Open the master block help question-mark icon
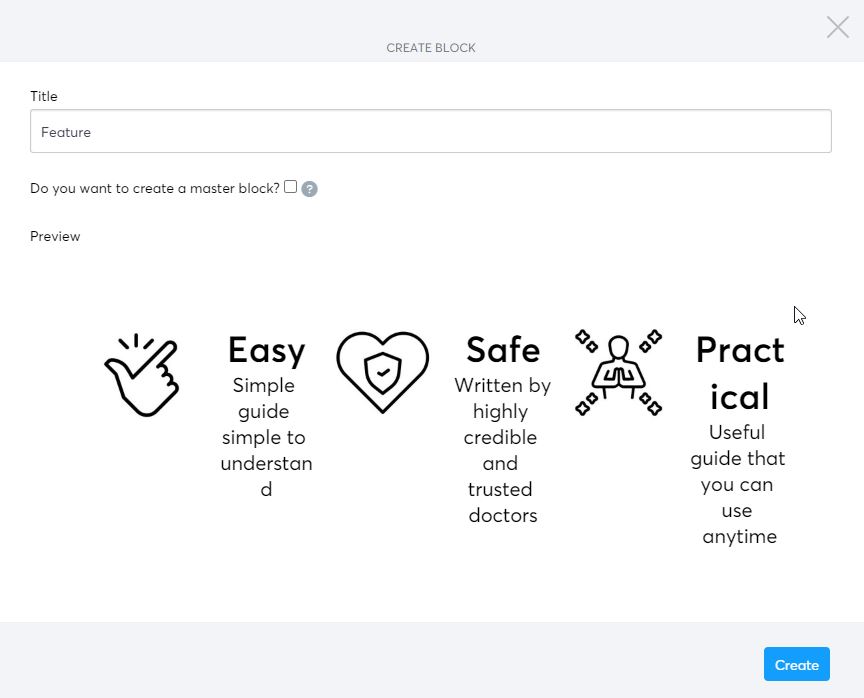Viewport: 864px width, 698px height. [x=310, y=189]
